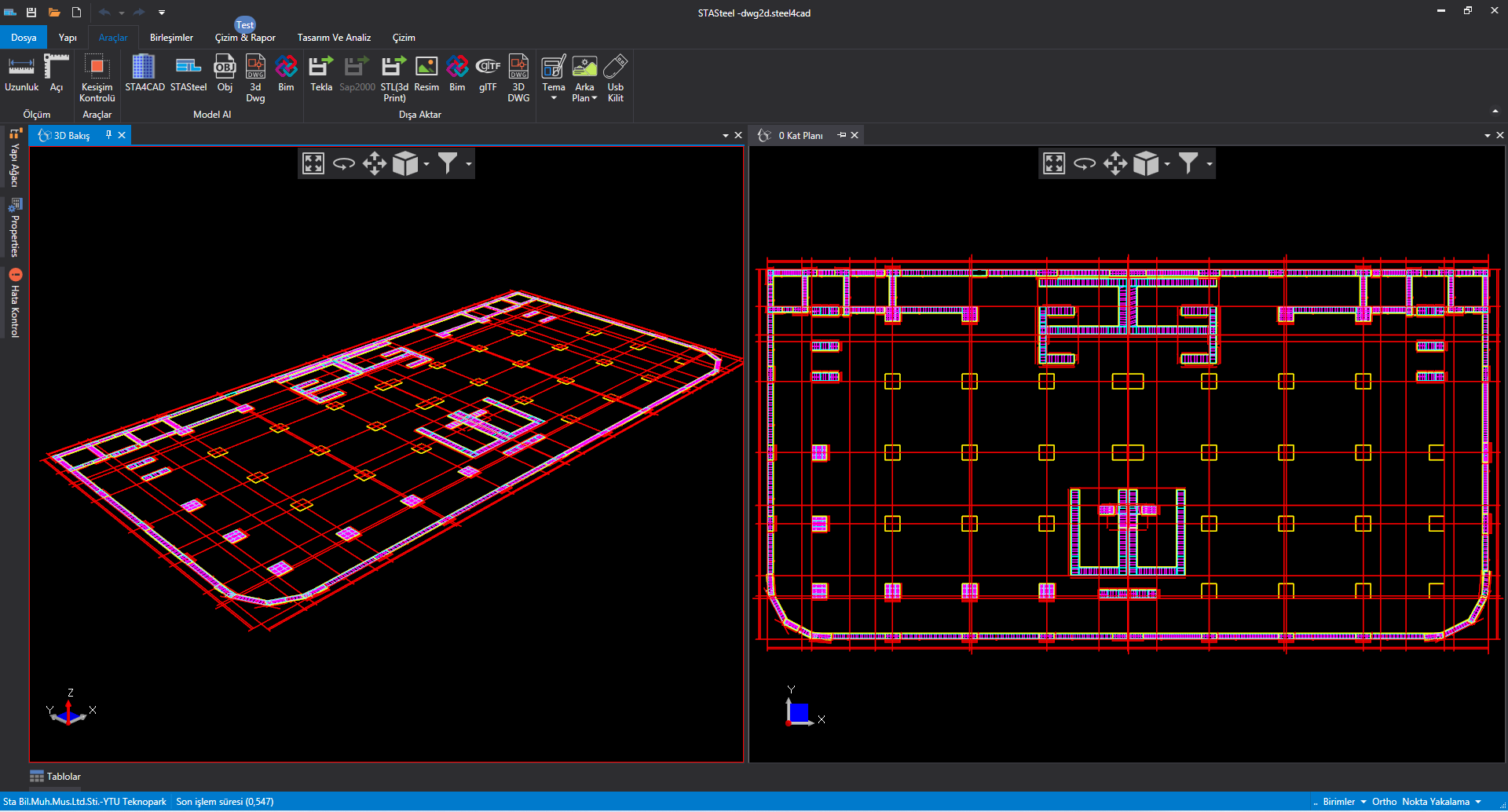Run Kesişim Kontrolü intersection check
This screenshot has height=812, width=1508.
pos(97,79)
